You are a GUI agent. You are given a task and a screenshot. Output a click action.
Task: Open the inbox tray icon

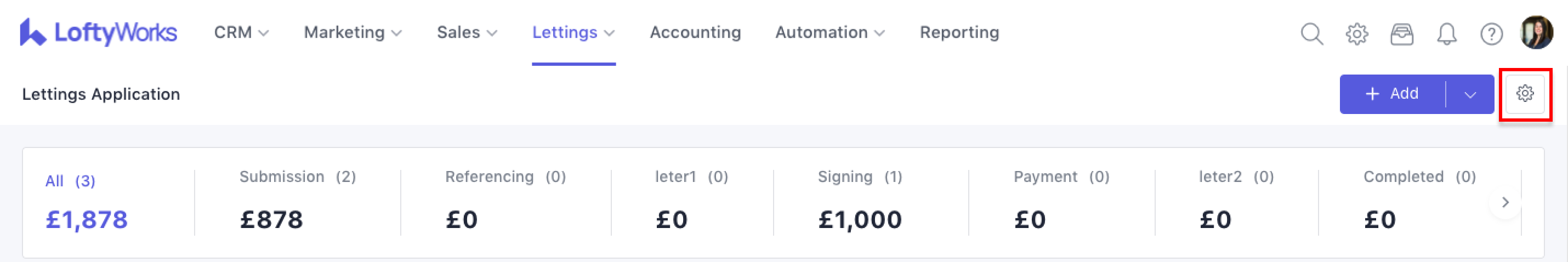(x=1401, y=33)
